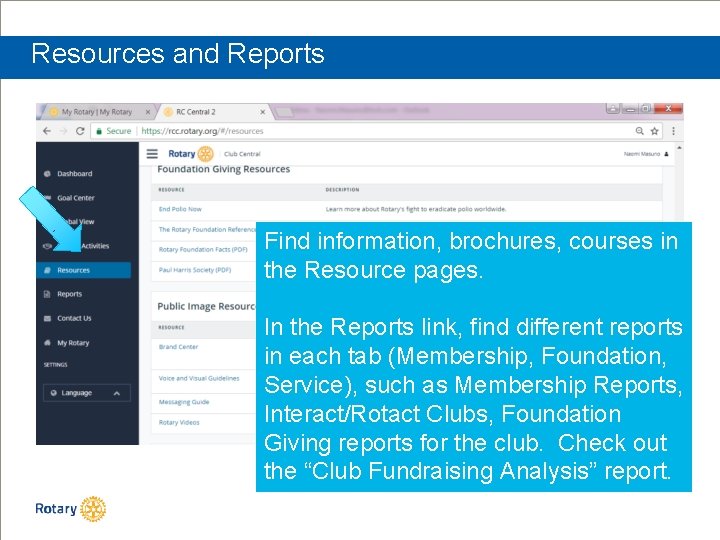Open the End Polio Now resource link
Viewport: 720px width, 540px height.
(x=180, y=209)
